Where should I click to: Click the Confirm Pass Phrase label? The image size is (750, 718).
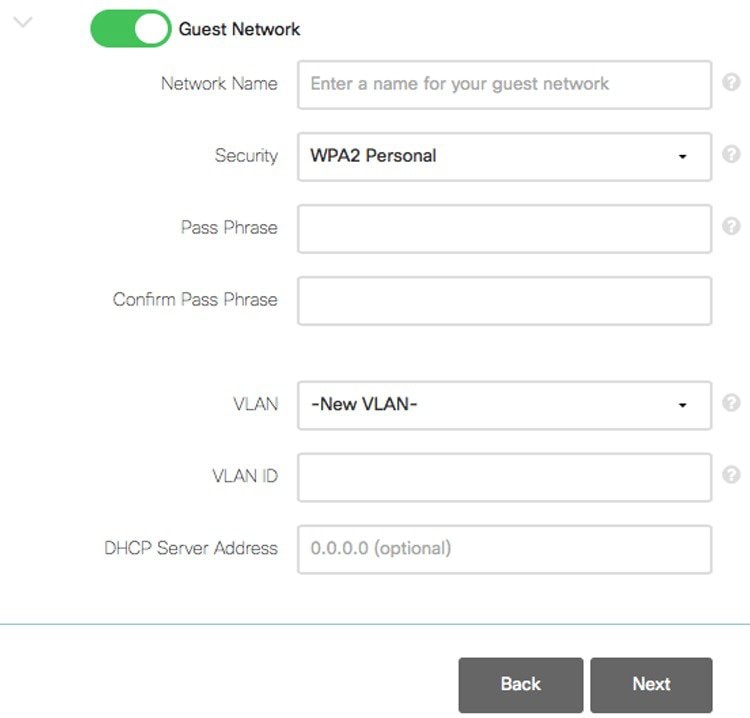point(195,299)
